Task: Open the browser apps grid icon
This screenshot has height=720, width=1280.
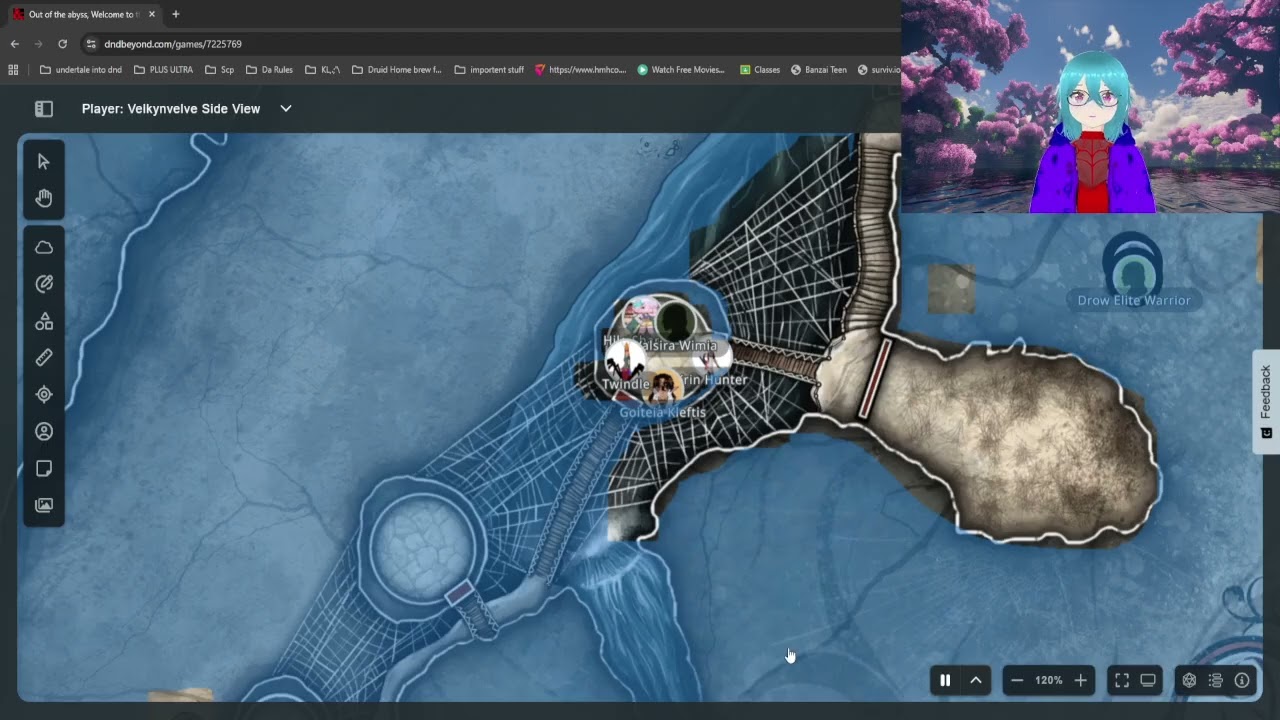Action: (x=13, y=70)
